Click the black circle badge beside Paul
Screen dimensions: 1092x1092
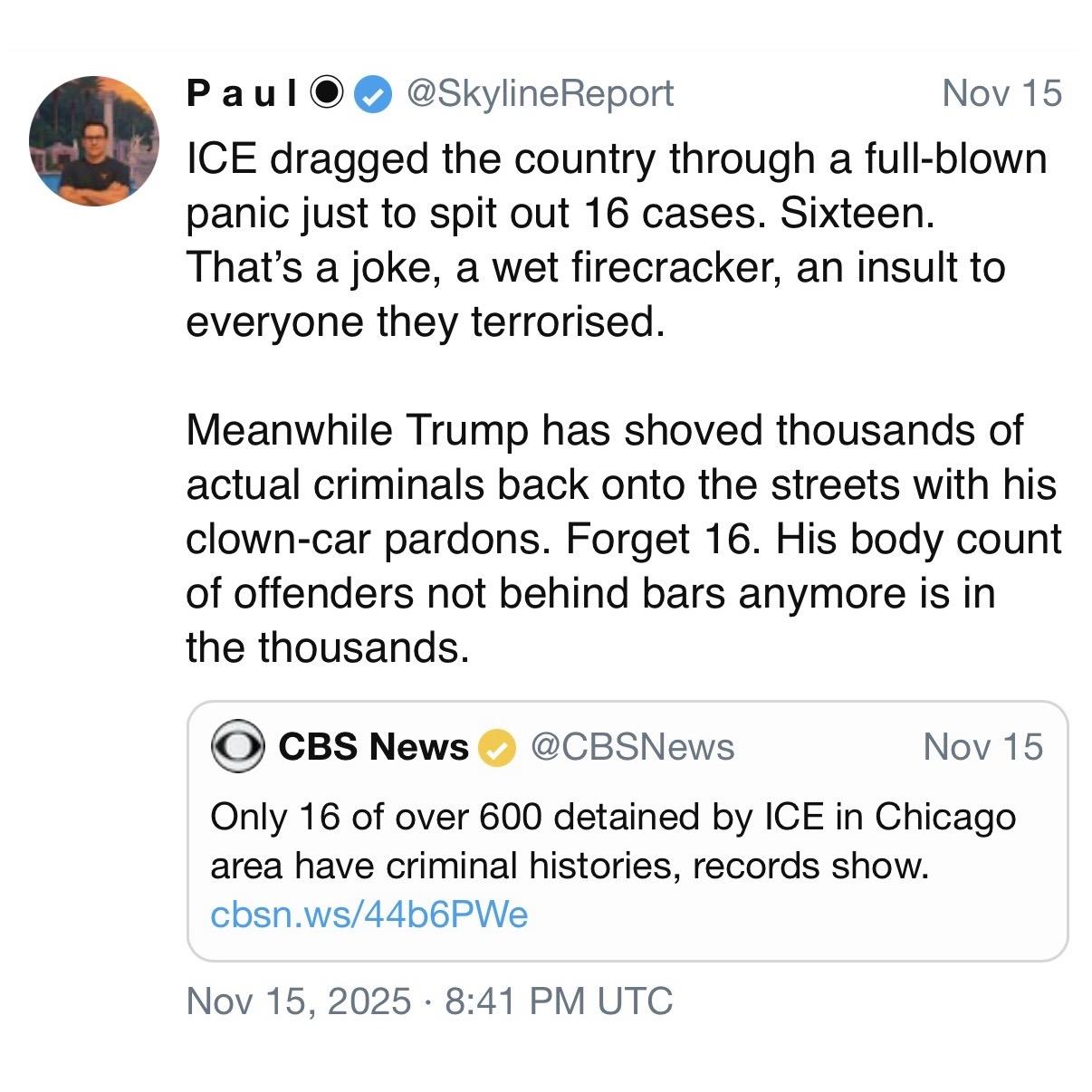tap(326, 93)
